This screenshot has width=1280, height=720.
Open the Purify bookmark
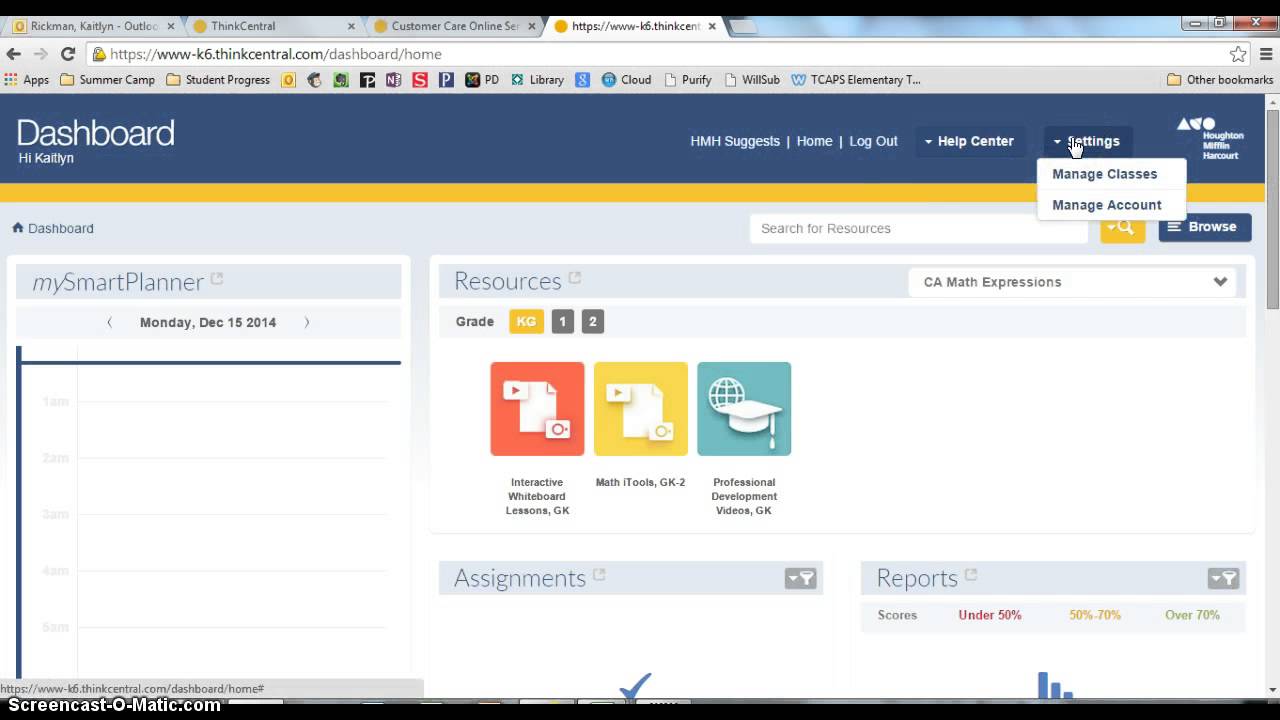[x=688, y=80]
